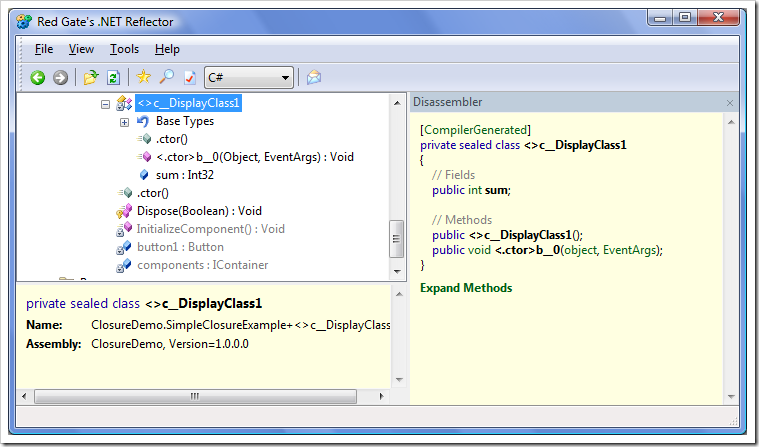The image size is (759, 447).
Task: Select the <>c__DisplayClass1 tree item
Action: click(x=188, y=103)
